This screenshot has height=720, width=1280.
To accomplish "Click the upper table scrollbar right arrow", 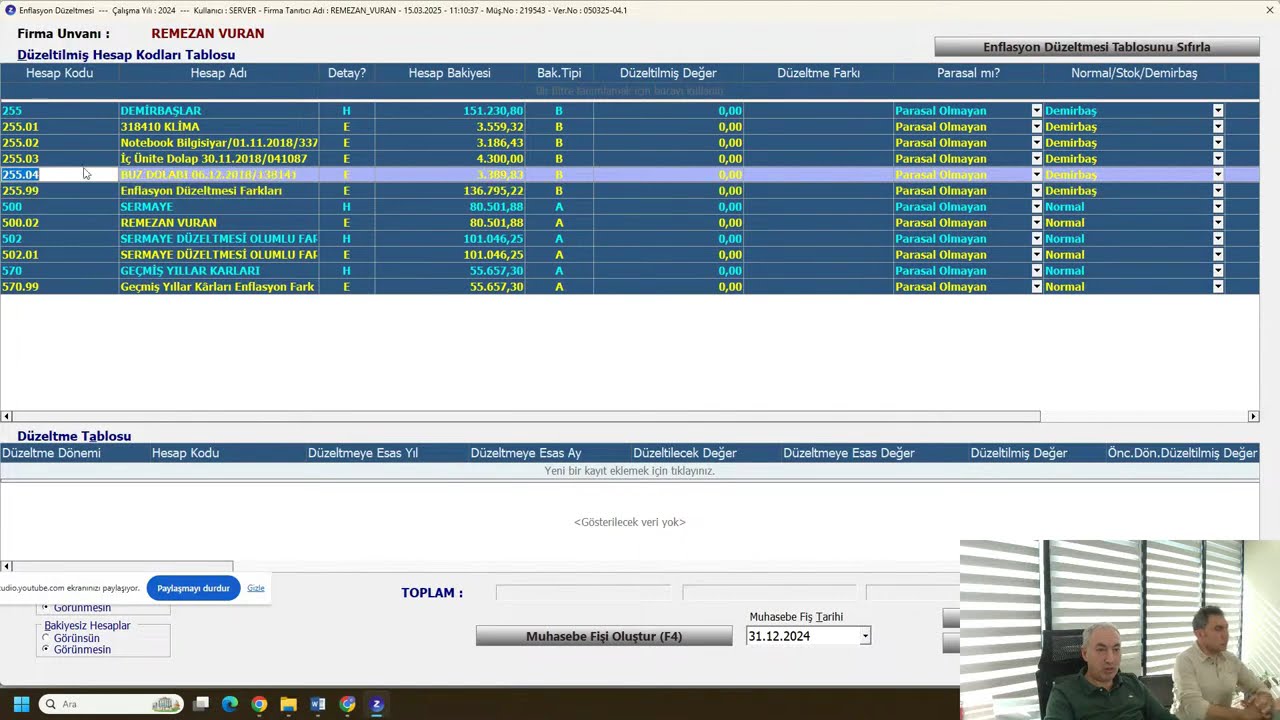I will click(1253, 416).
